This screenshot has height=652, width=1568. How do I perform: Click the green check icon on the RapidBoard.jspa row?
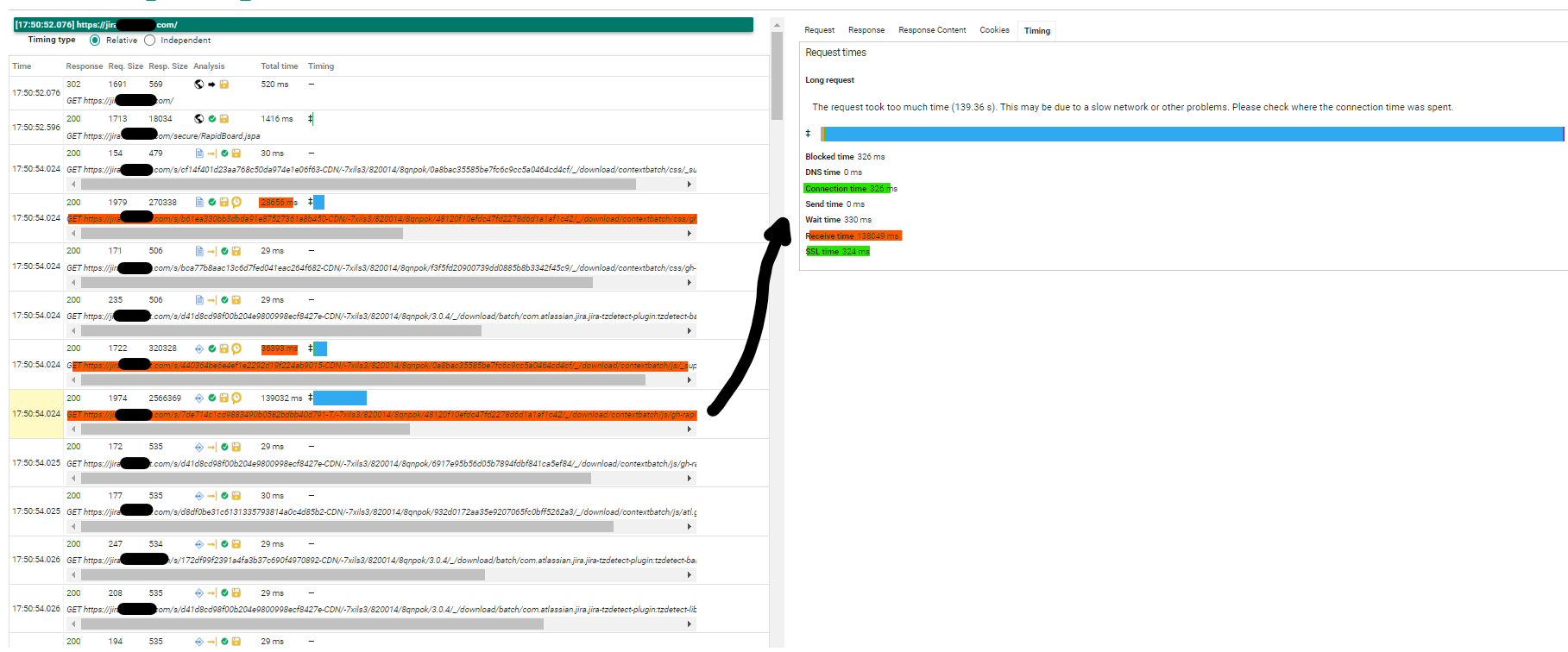pos(211,119)
